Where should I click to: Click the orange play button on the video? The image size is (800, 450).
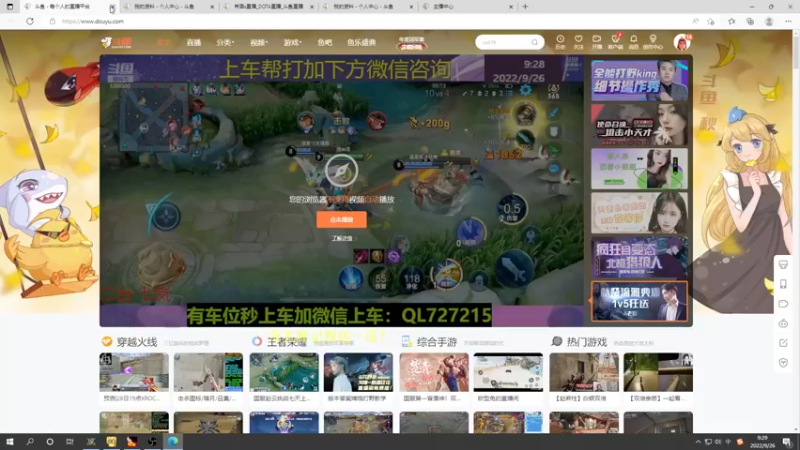341,219
